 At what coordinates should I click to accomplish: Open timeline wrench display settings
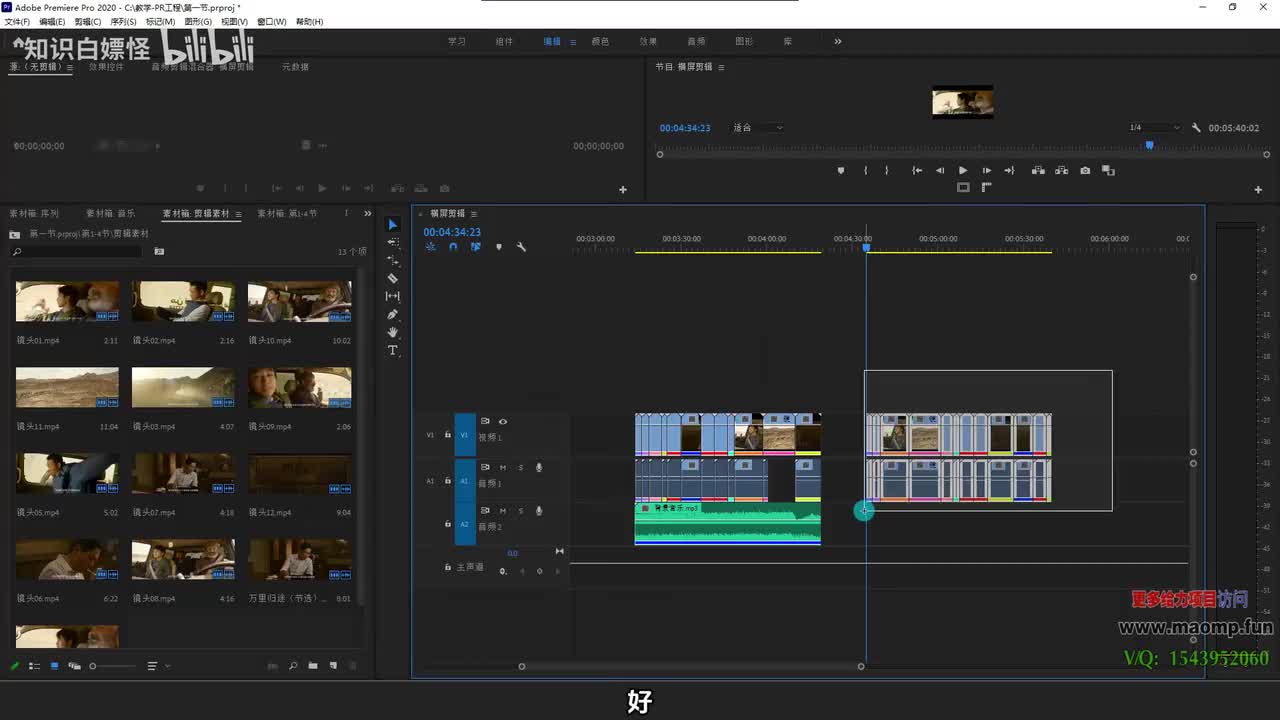click(521, 247)
